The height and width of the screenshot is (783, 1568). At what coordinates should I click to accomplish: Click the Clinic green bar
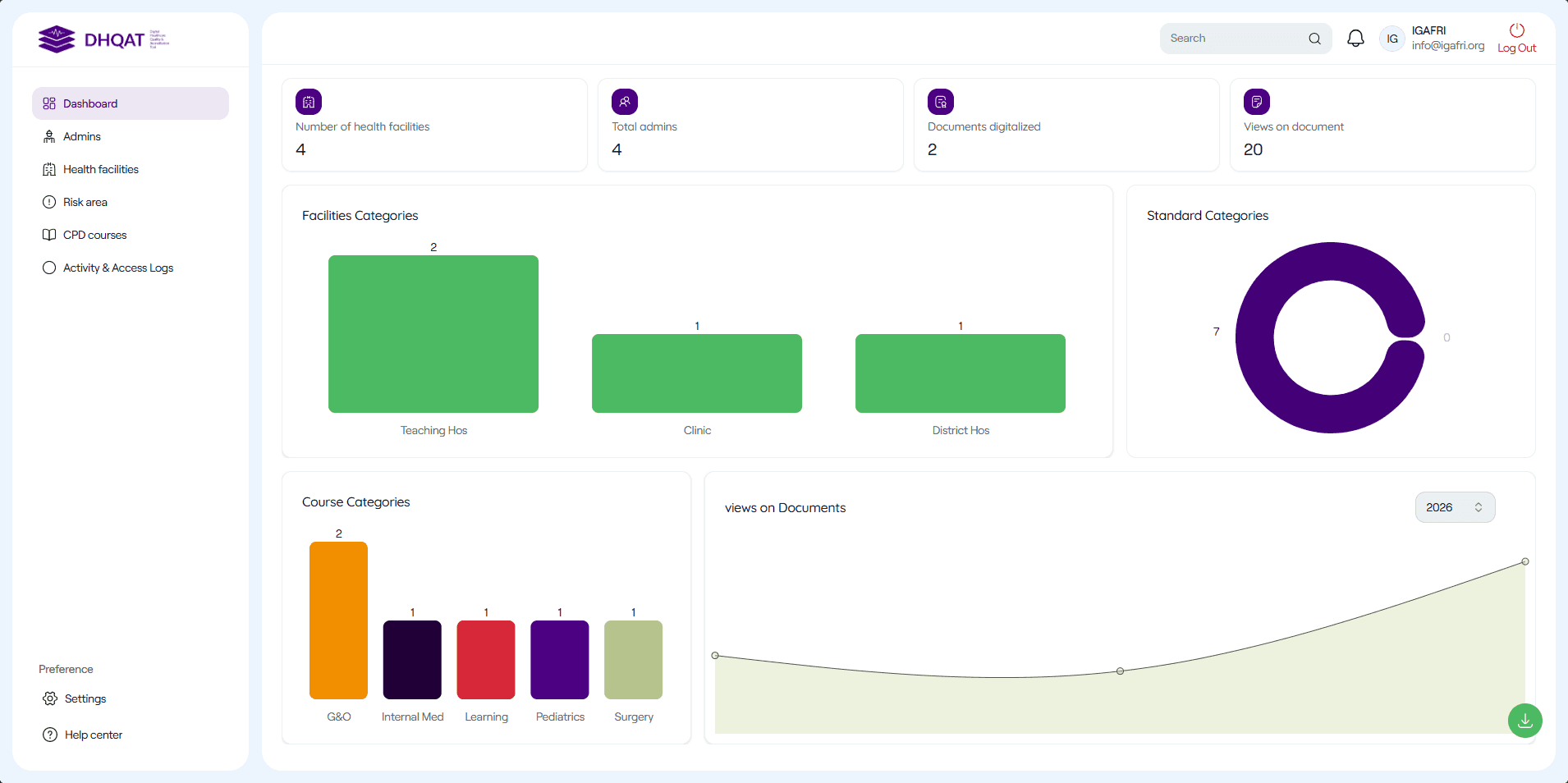coord(697,373)
